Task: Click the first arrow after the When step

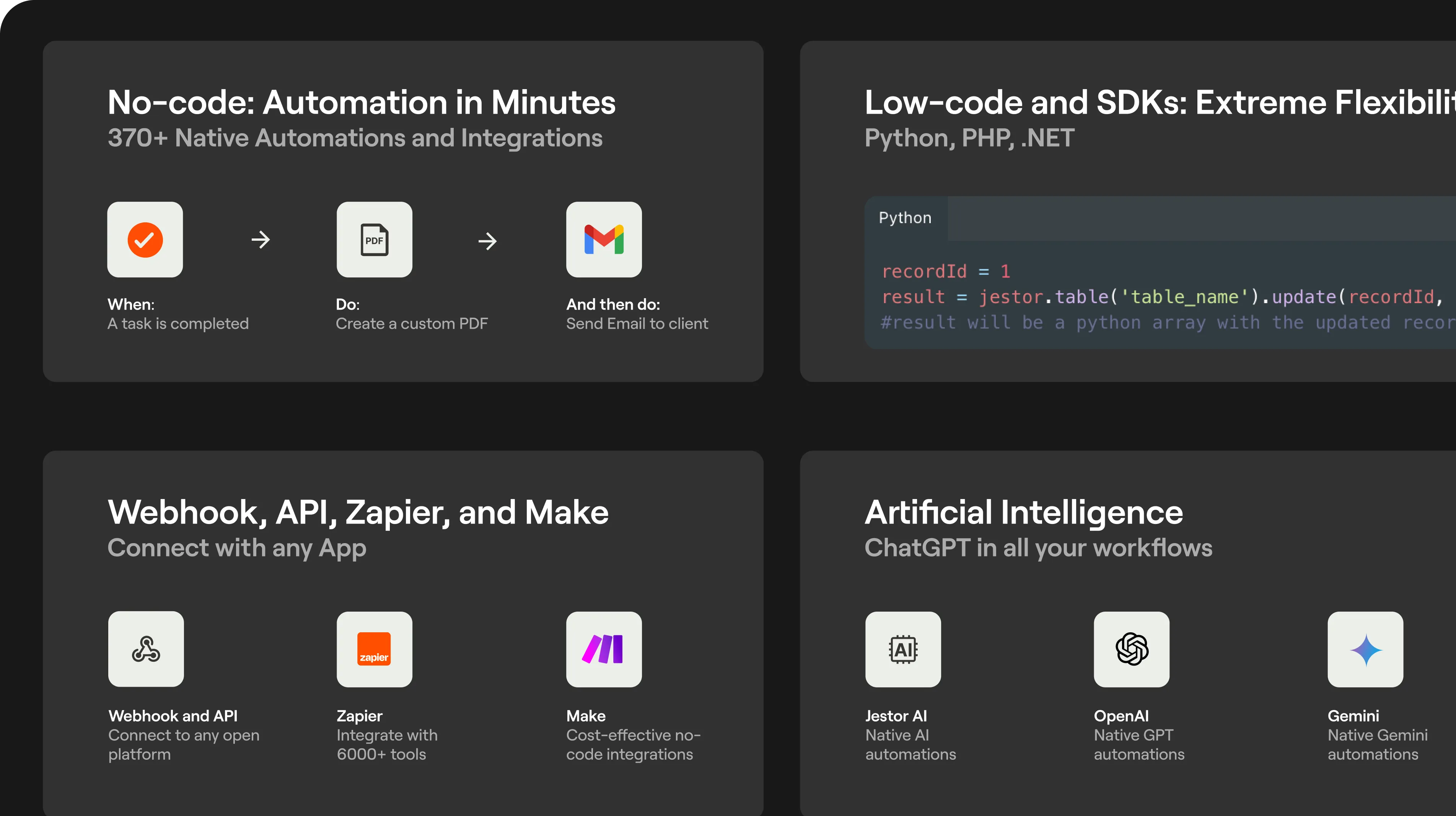Action: (x=261, y=240)
